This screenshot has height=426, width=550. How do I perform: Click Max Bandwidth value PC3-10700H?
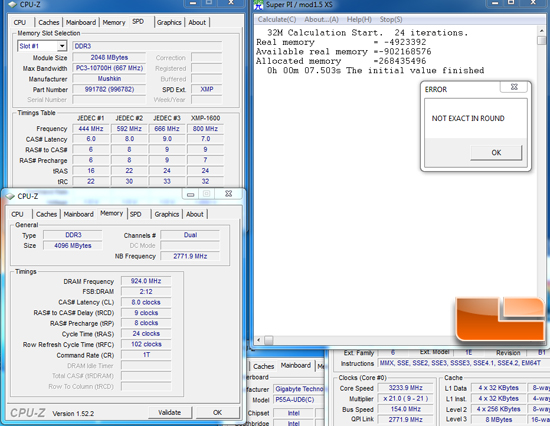109,68
